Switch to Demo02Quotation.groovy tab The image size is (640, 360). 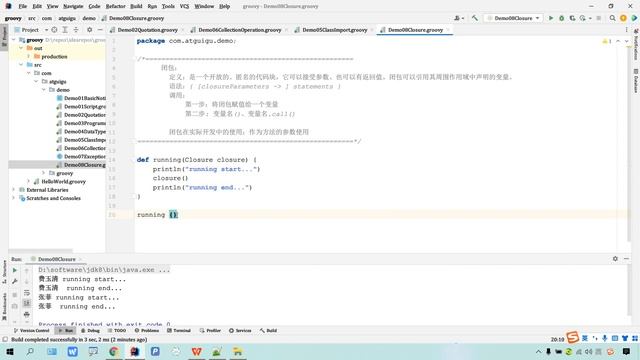click(147, 30)
